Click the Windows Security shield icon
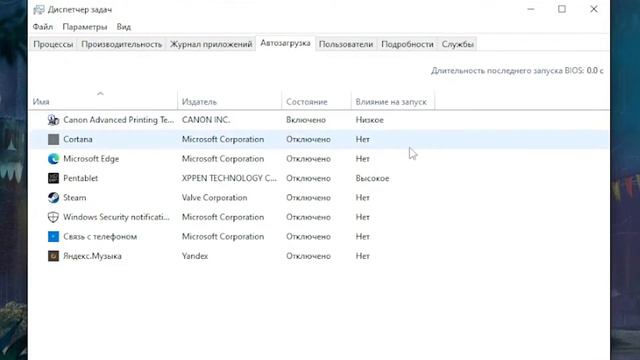The height and width of the screenshot is (360, 640). point(53,217)
